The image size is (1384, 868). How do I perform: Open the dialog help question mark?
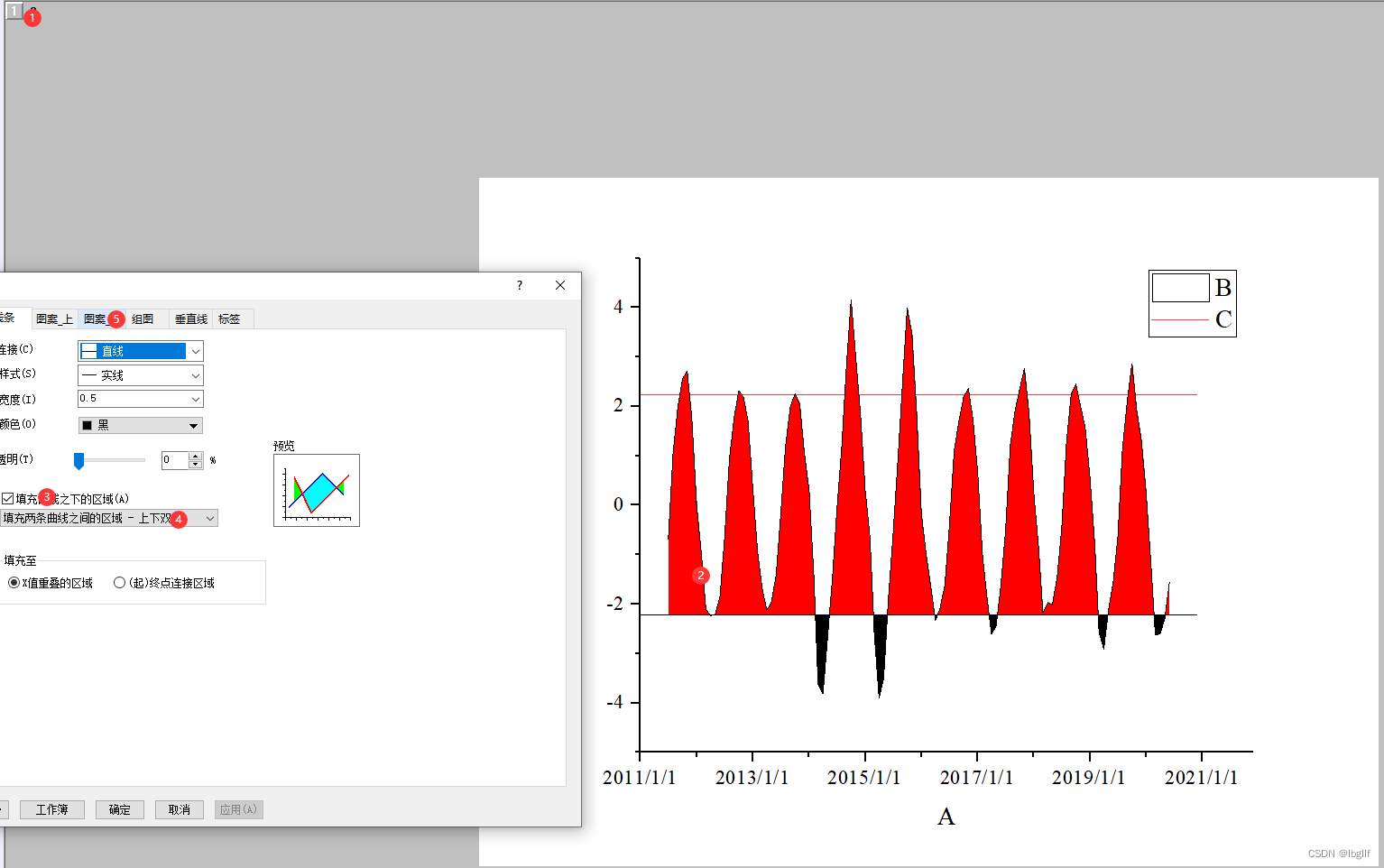[520, 285]
